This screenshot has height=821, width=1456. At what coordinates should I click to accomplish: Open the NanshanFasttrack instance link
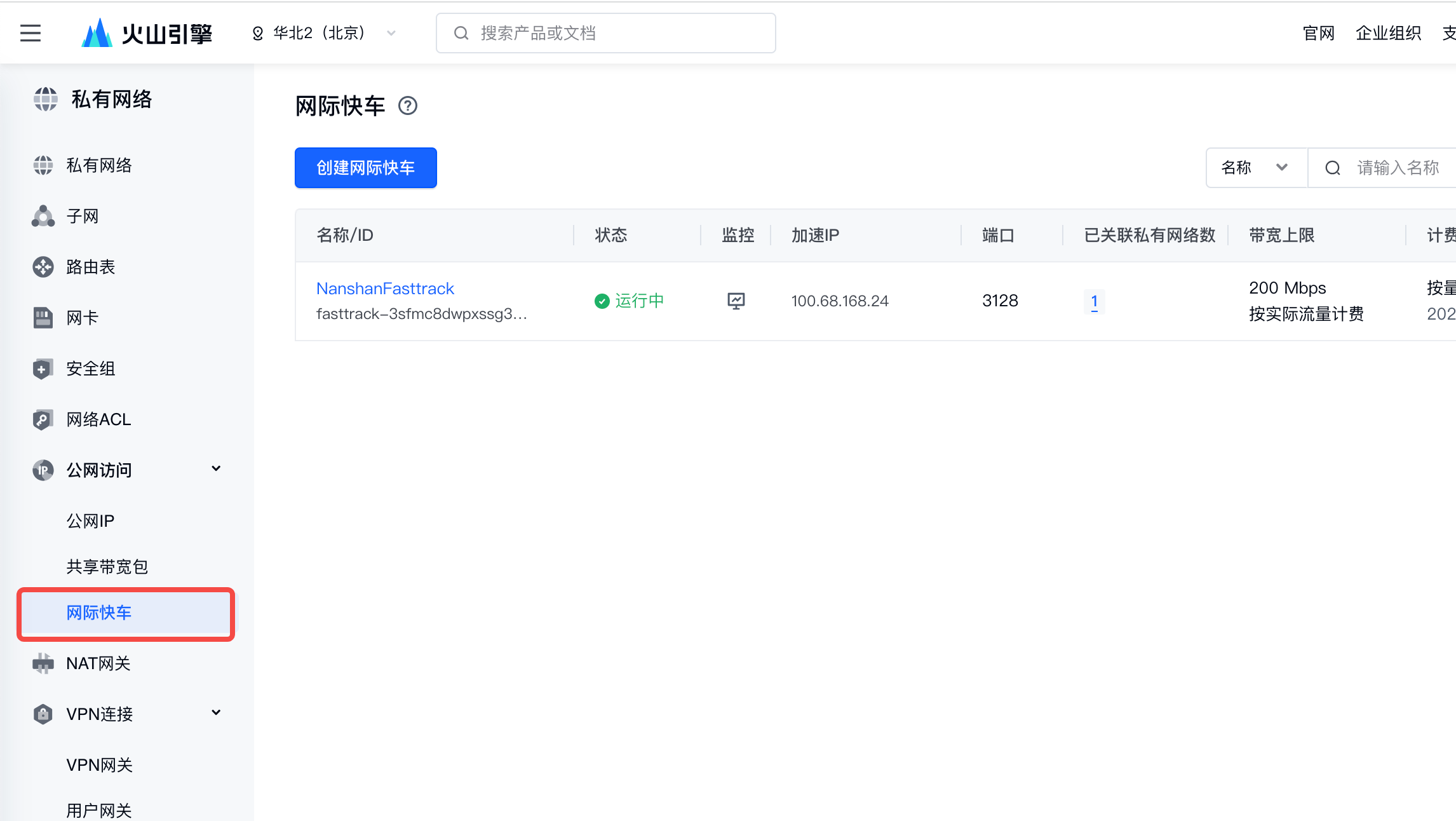point(385,288)
